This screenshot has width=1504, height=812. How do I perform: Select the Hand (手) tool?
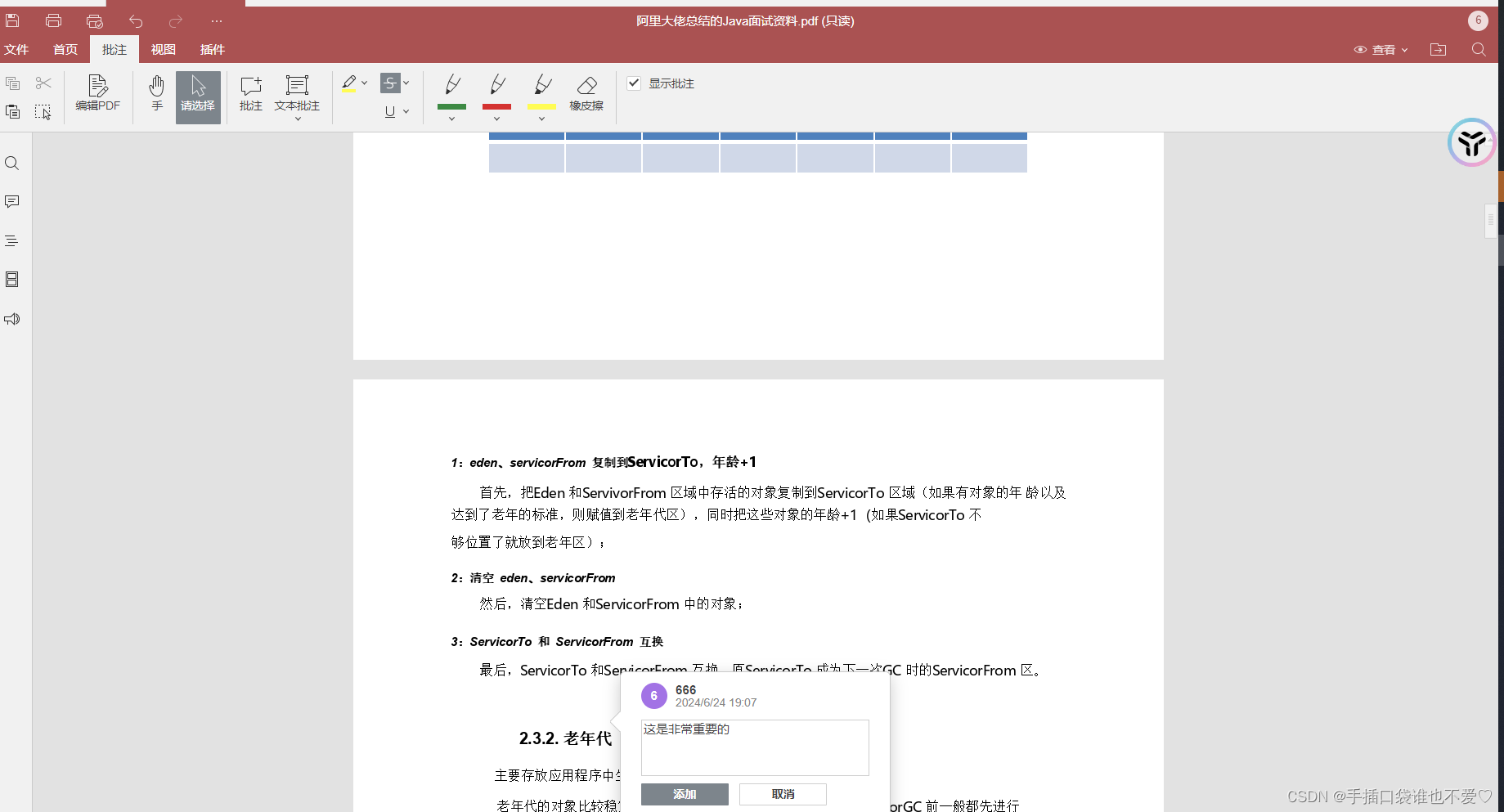[157, 93]
